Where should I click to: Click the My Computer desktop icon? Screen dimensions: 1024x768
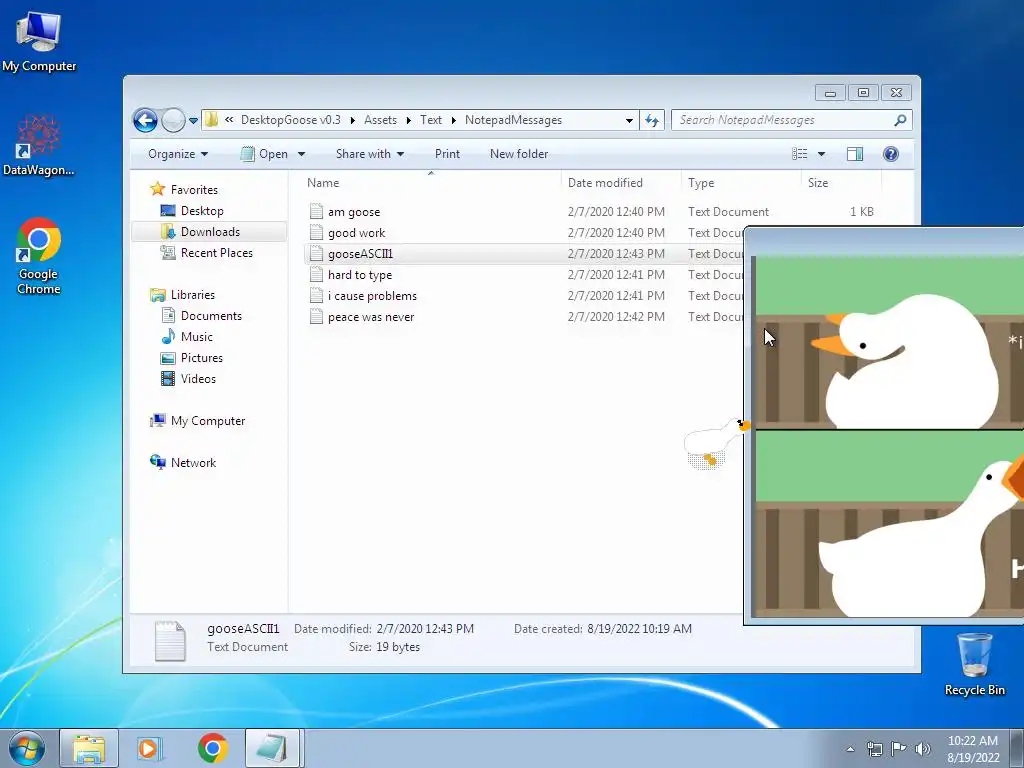tap(39, 41)
